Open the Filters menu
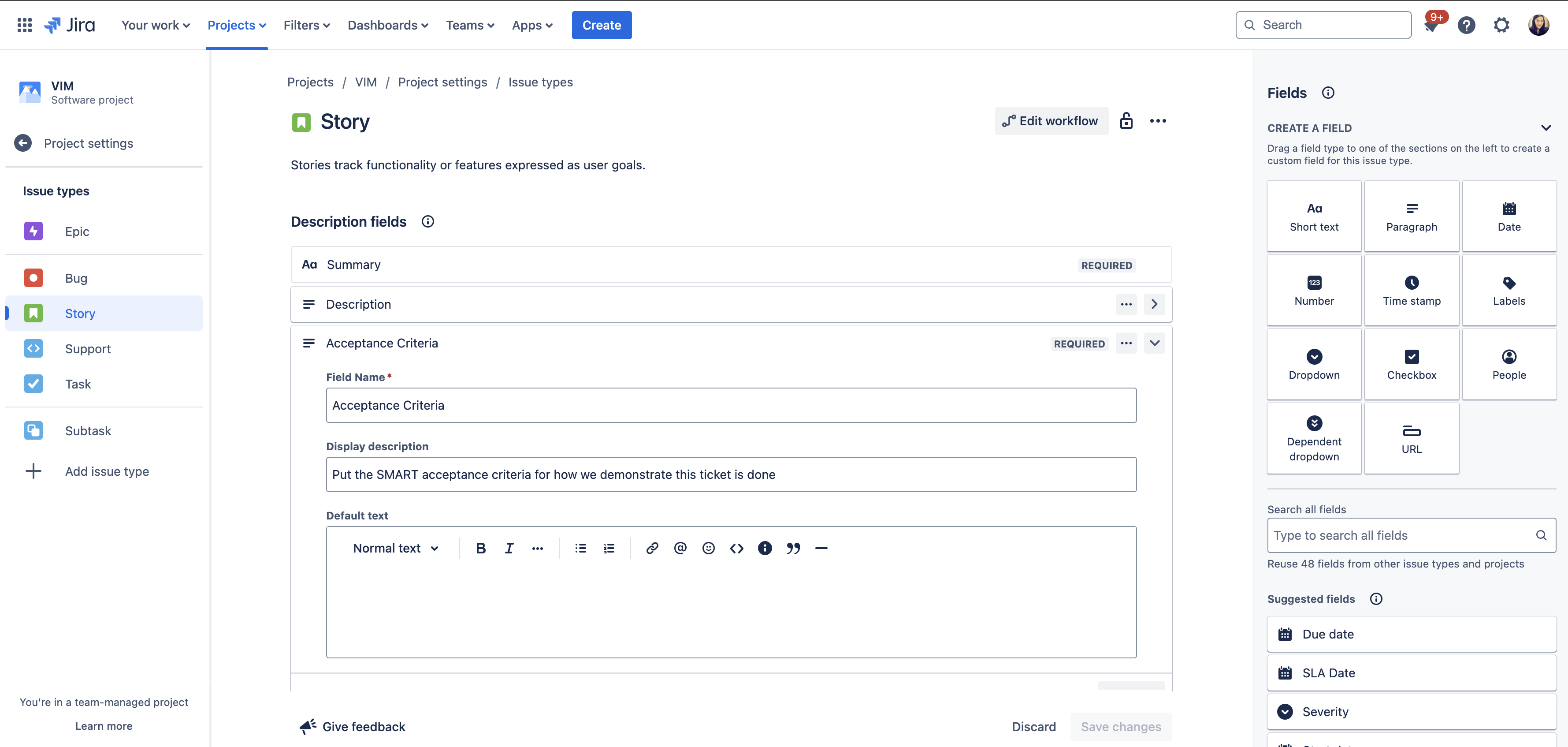1568x747 pixels. pyautogui.click(x=306, y=25)
